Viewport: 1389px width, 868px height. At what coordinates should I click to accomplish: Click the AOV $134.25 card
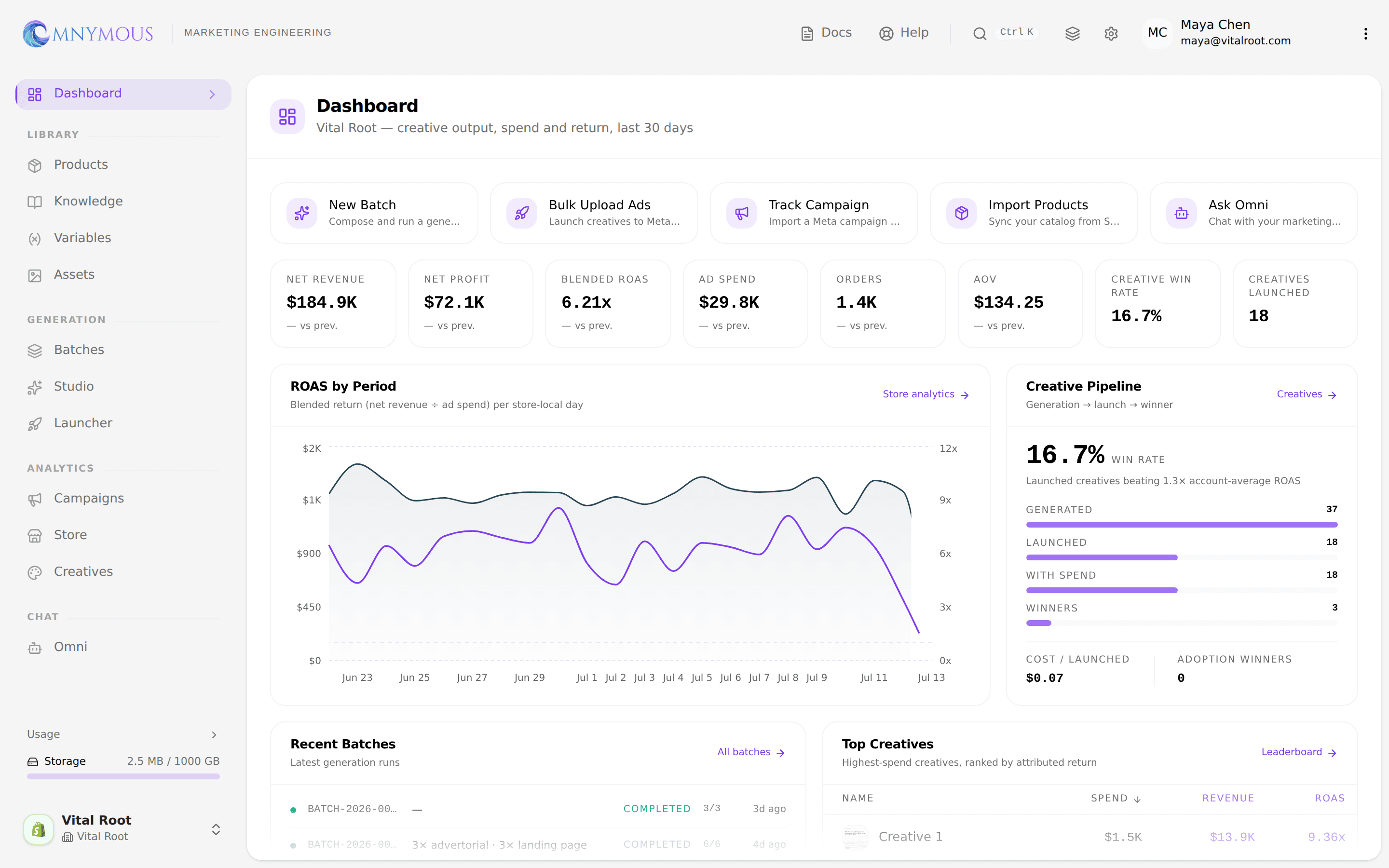[x=1020, y=304]
